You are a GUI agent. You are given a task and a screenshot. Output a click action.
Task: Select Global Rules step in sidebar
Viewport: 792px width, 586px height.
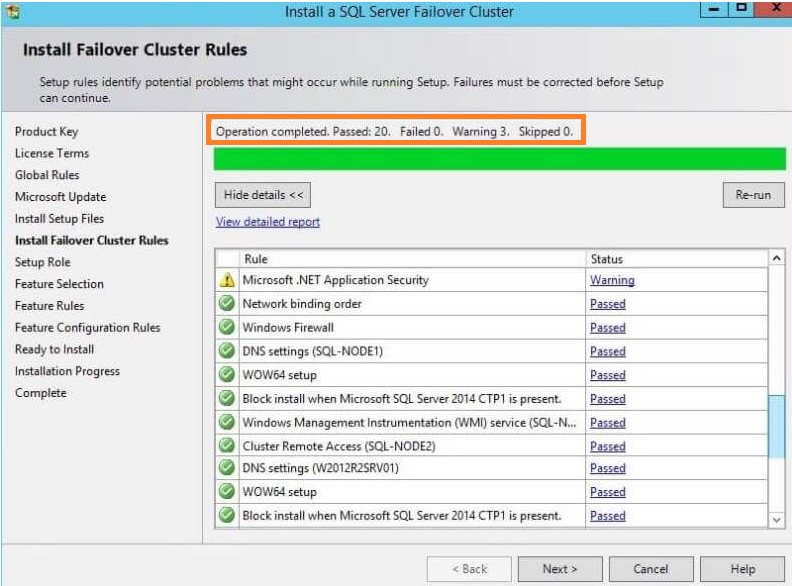pos(47,175)
